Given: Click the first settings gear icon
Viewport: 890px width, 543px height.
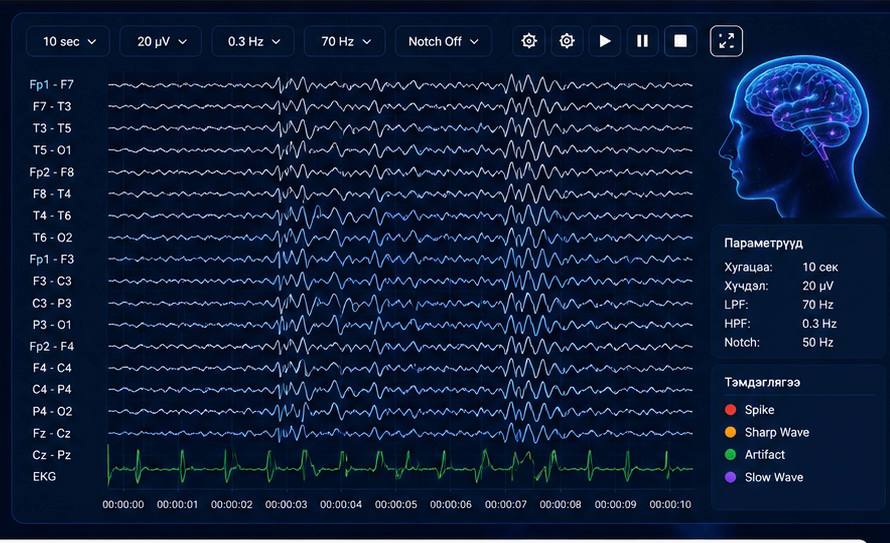Looking at the screenshot, I should (528, 41).
